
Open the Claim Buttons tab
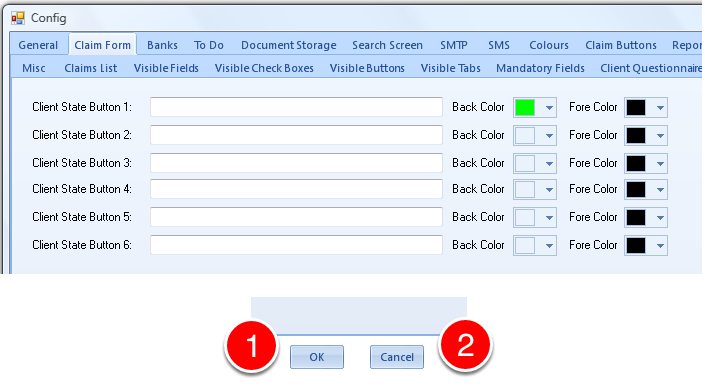pos(620,45)
